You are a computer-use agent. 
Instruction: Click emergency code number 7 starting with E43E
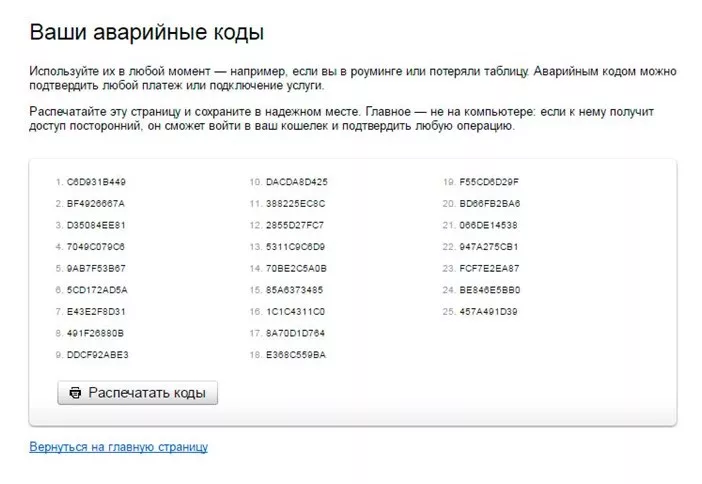coord(96,311)
